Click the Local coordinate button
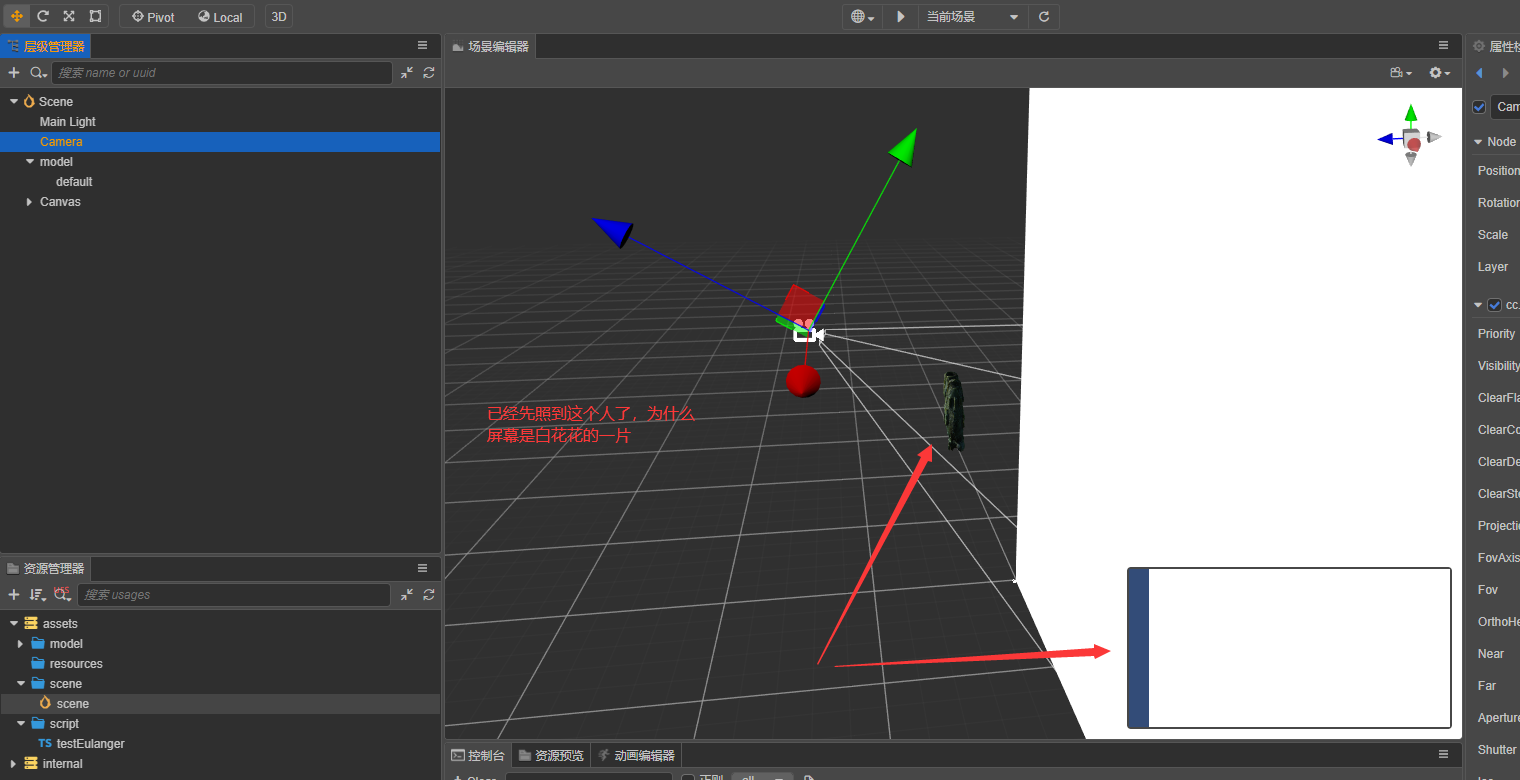Image resolution: width=1520 pixels, height=780 pixels. pyautogui.click(x=220, y=17)
